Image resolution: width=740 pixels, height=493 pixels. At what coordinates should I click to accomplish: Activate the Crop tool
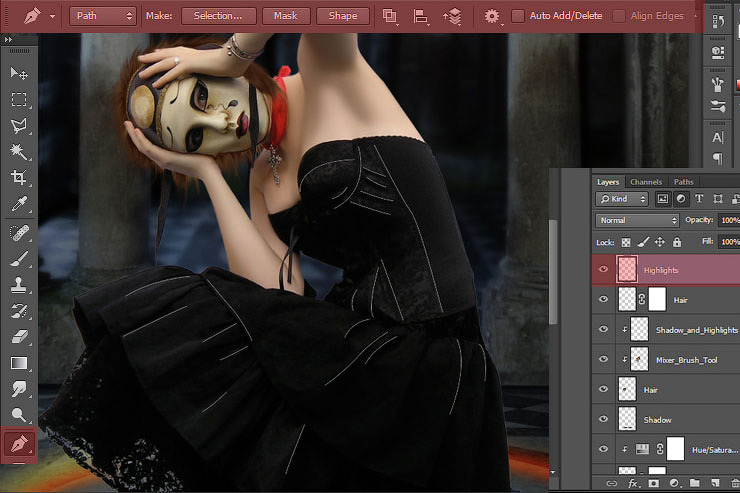point(18,178)
